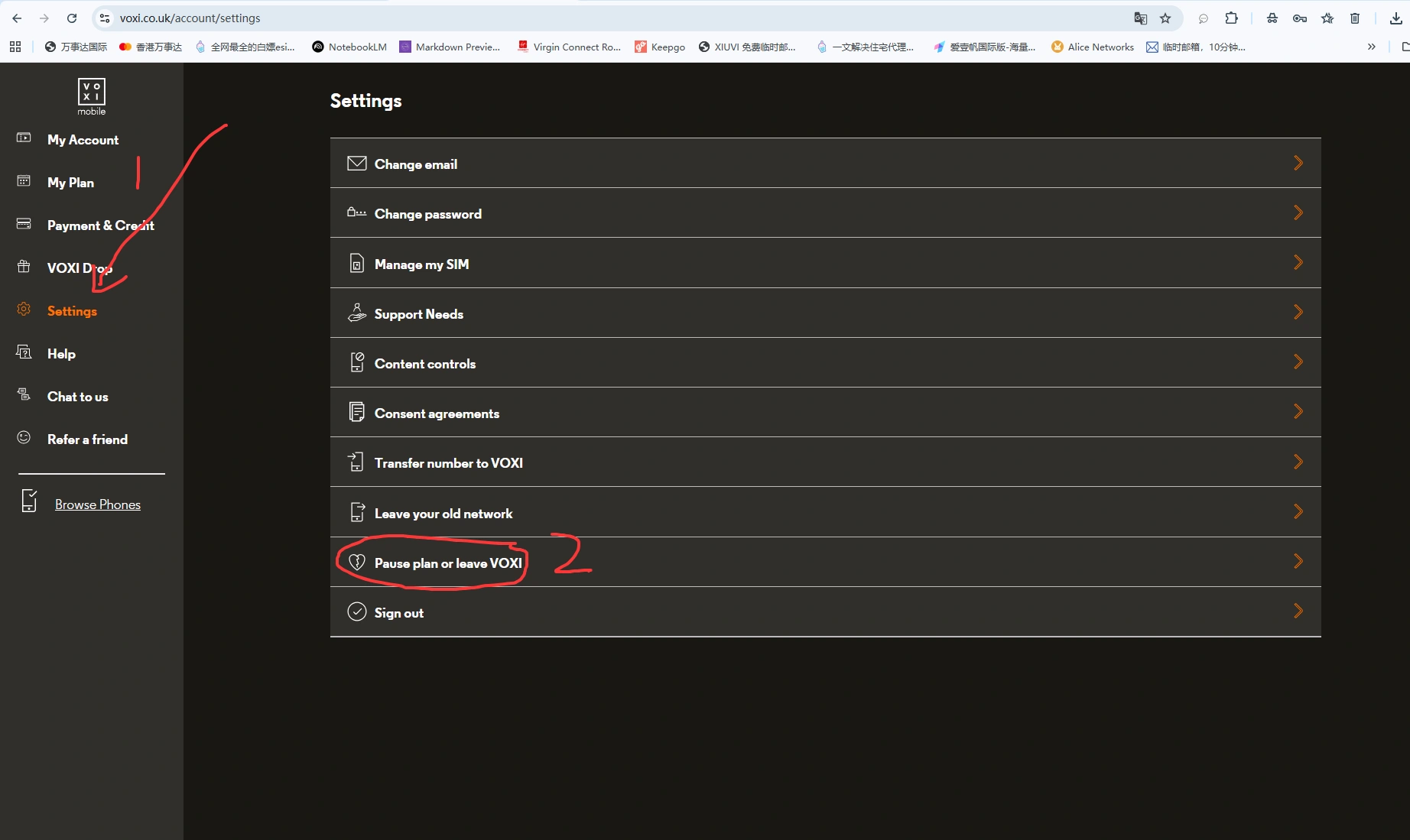Screen dimensions: 1410x840
Task: Click the gift icon beside VOXI Drop
Action: pyautogui.click(x=24, y=267)
